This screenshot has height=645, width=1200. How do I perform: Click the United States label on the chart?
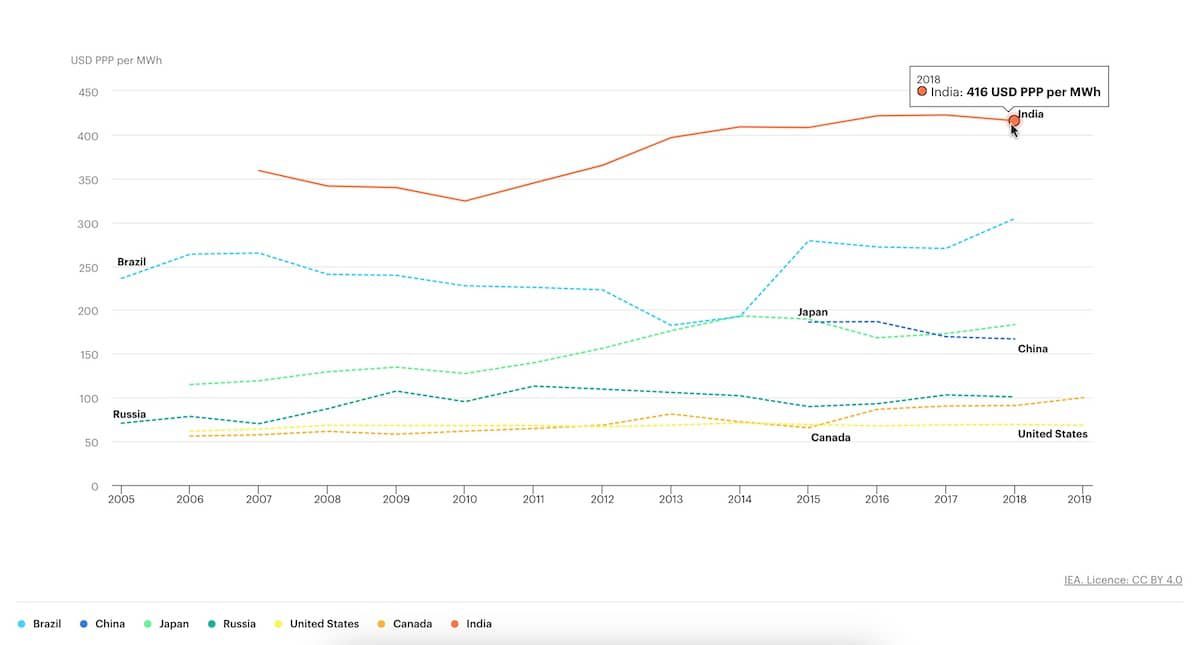1052,434
